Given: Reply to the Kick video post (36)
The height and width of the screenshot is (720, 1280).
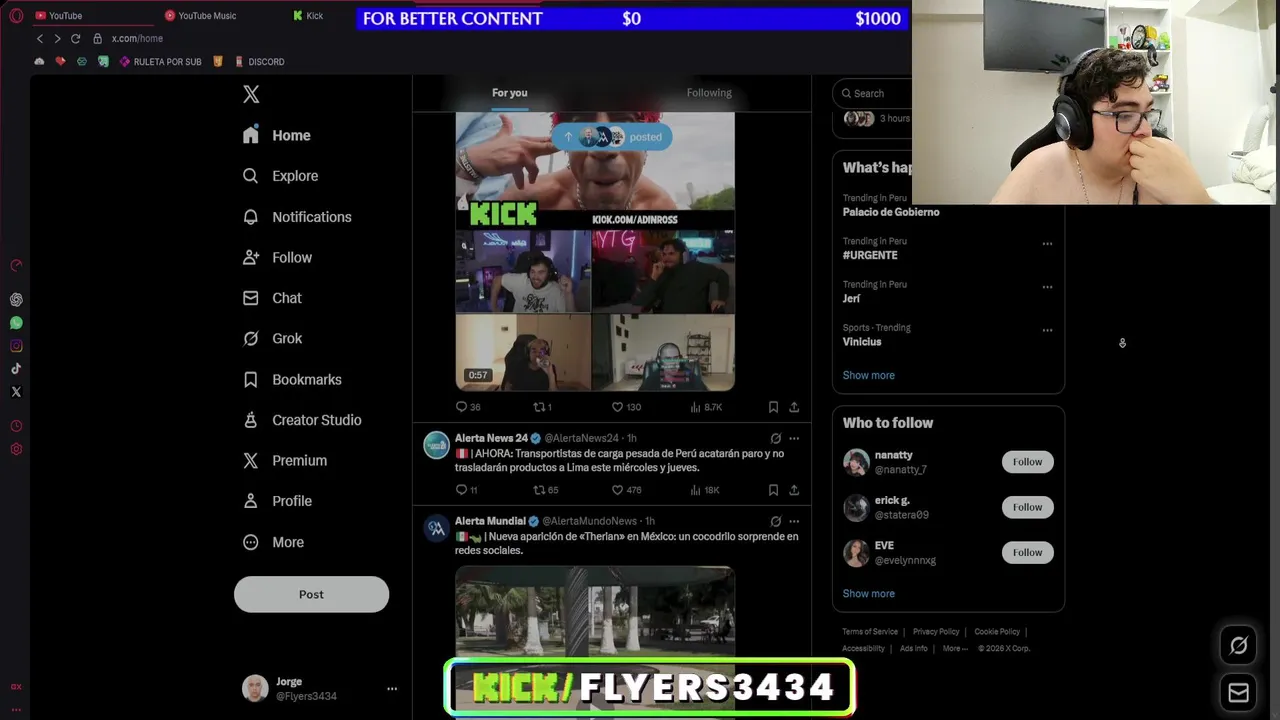Looking at the screenshot, I should [468, 407].
